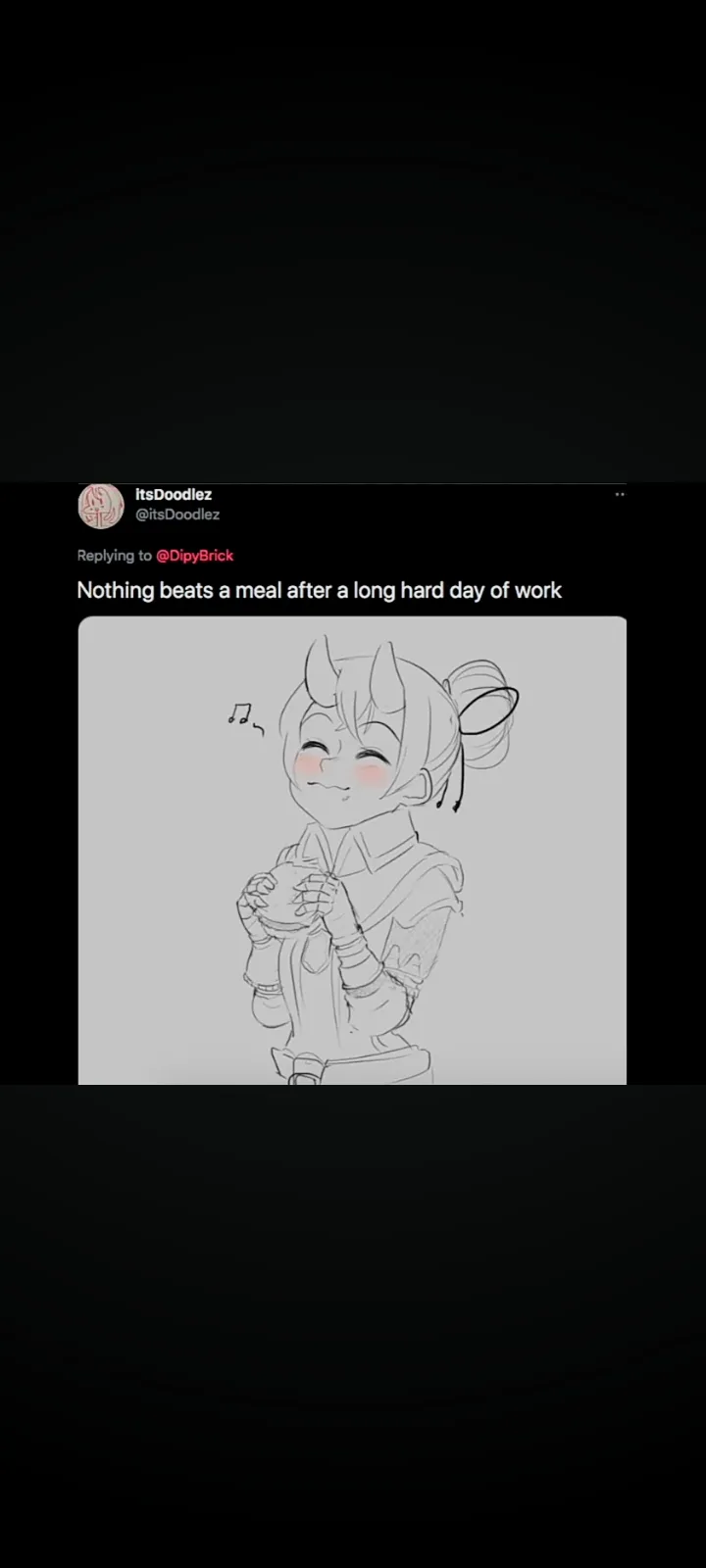The width and height of the screenshot is (706, 1568).
Task: Click the ItsDoodlez display name
Action: tap(174, 495)
